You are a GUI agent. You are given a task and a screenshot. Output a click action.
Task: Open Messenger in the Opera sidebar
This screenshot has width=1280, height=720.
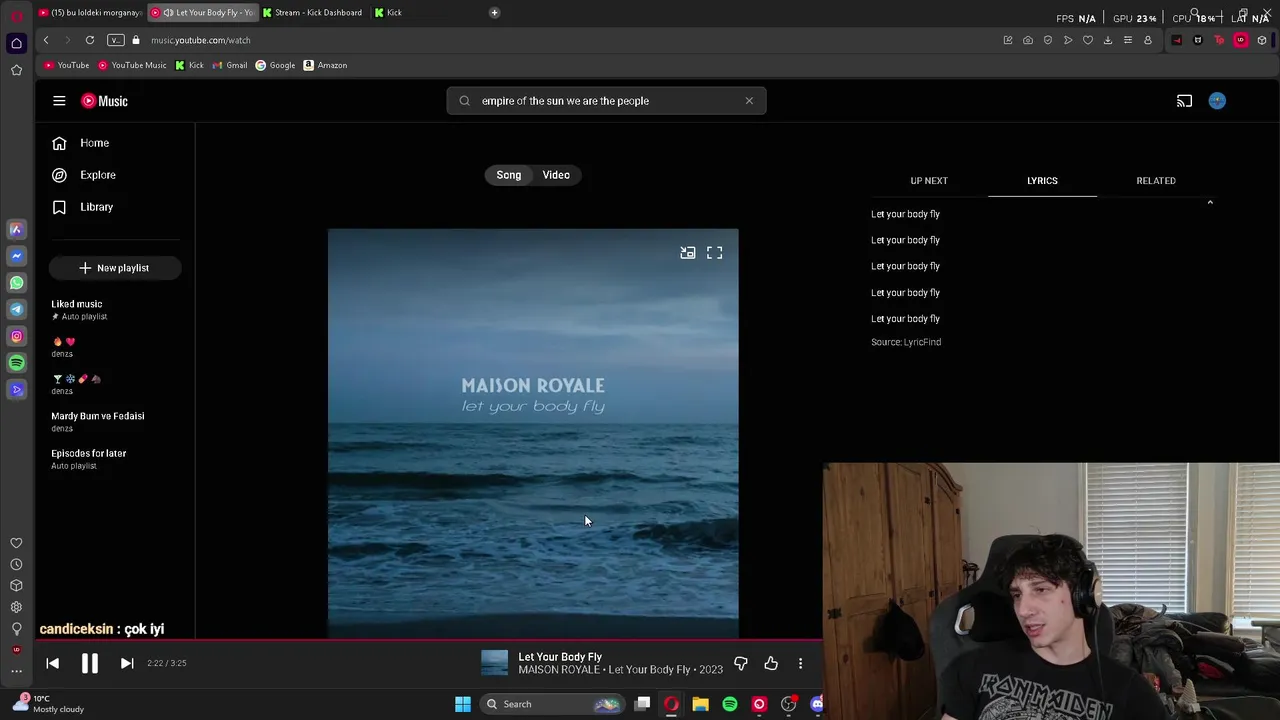pyautogui.click(x=16, y=256)
